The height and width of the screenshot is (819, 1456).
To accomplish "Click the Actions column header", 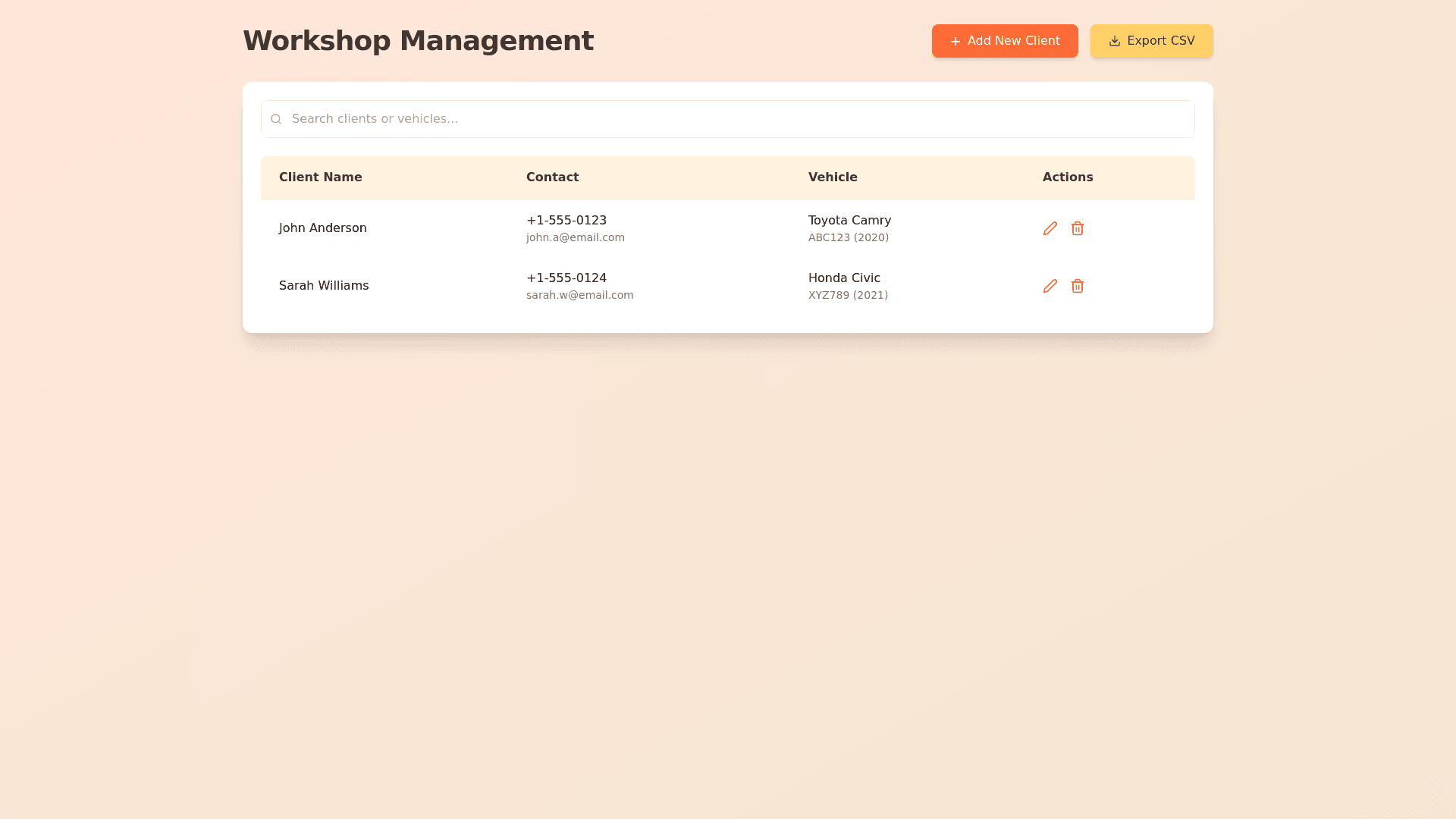I will click(x=1067, y=177).
